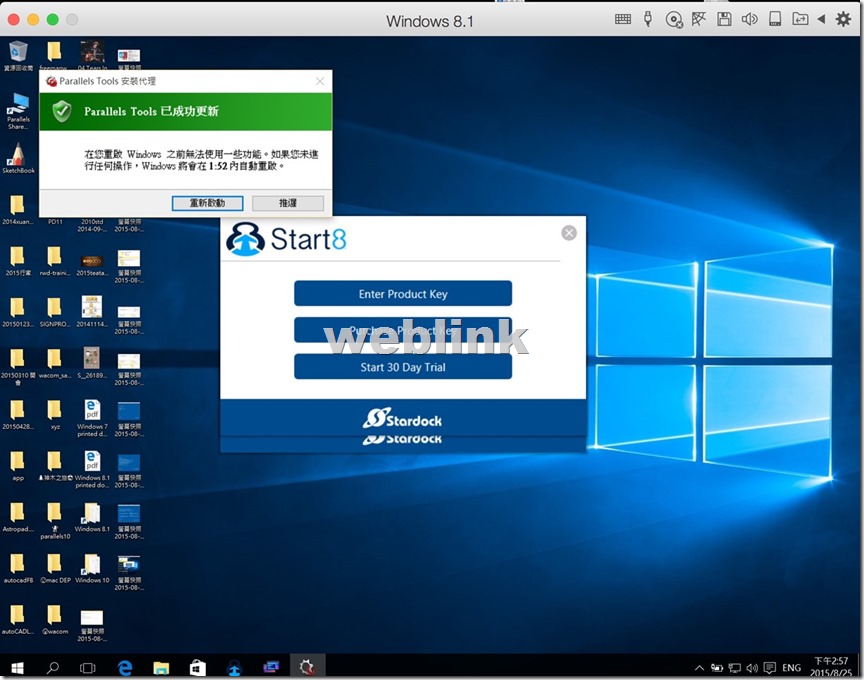Screen dimensions: 864x680
Task: Open the CD/DVD drive icon in Parallels bar
Action: [x=674, y=20]
